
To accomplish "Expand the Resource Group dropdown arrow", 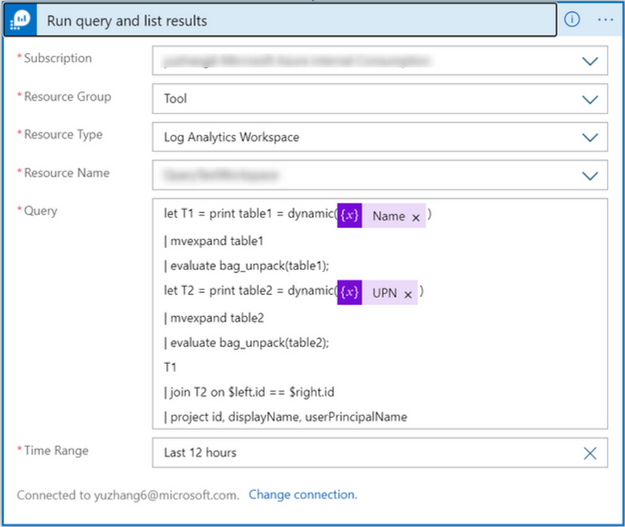I will tap(590, 99).
